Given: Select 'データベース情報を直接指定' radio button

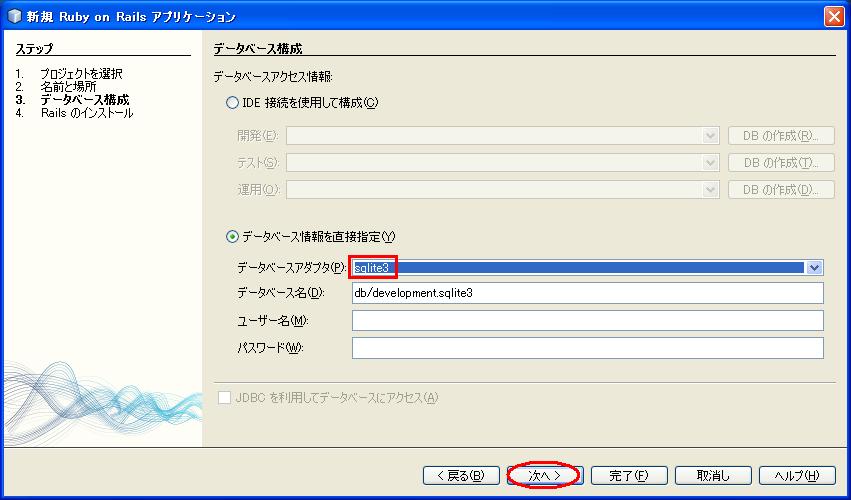Looking at the screenshot, I should (x=232, y=237).
